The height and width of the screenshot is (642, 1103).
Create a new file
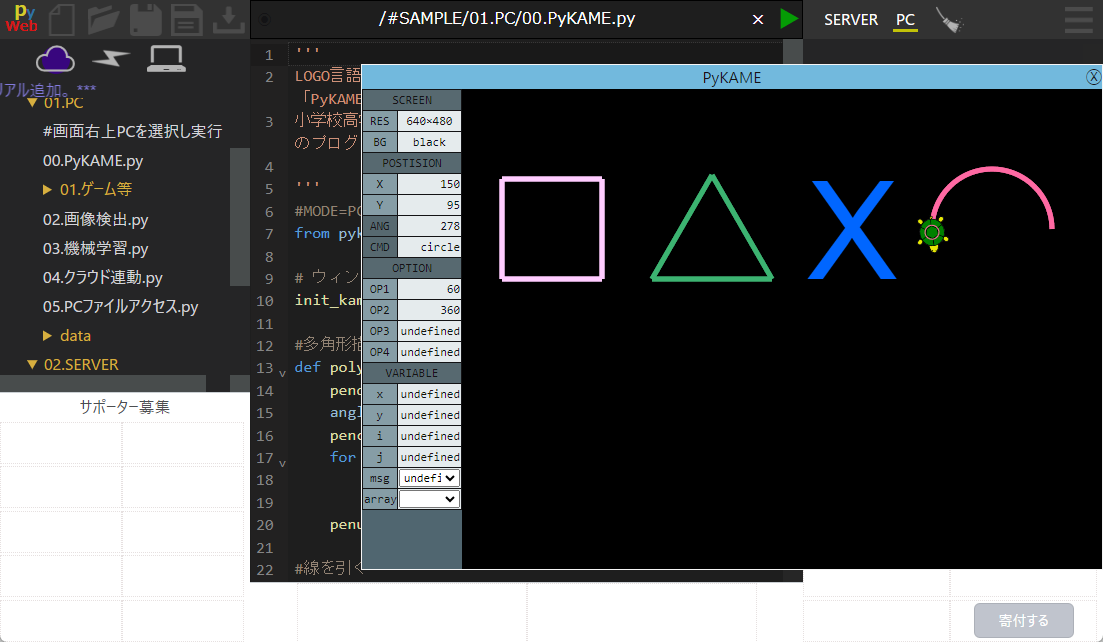click(61, 20)
